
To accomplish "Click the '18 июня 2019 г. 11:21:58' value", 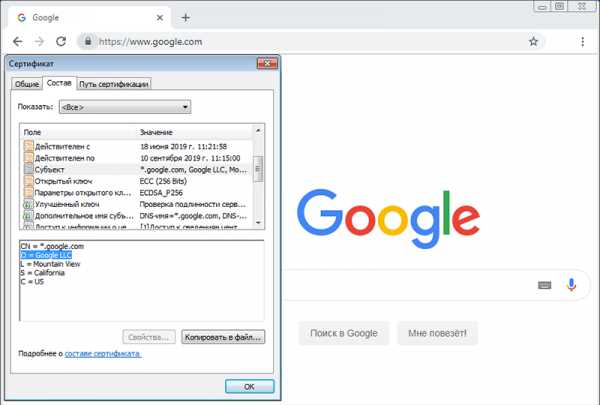I will pyautogui.click(x=184, y=147).
